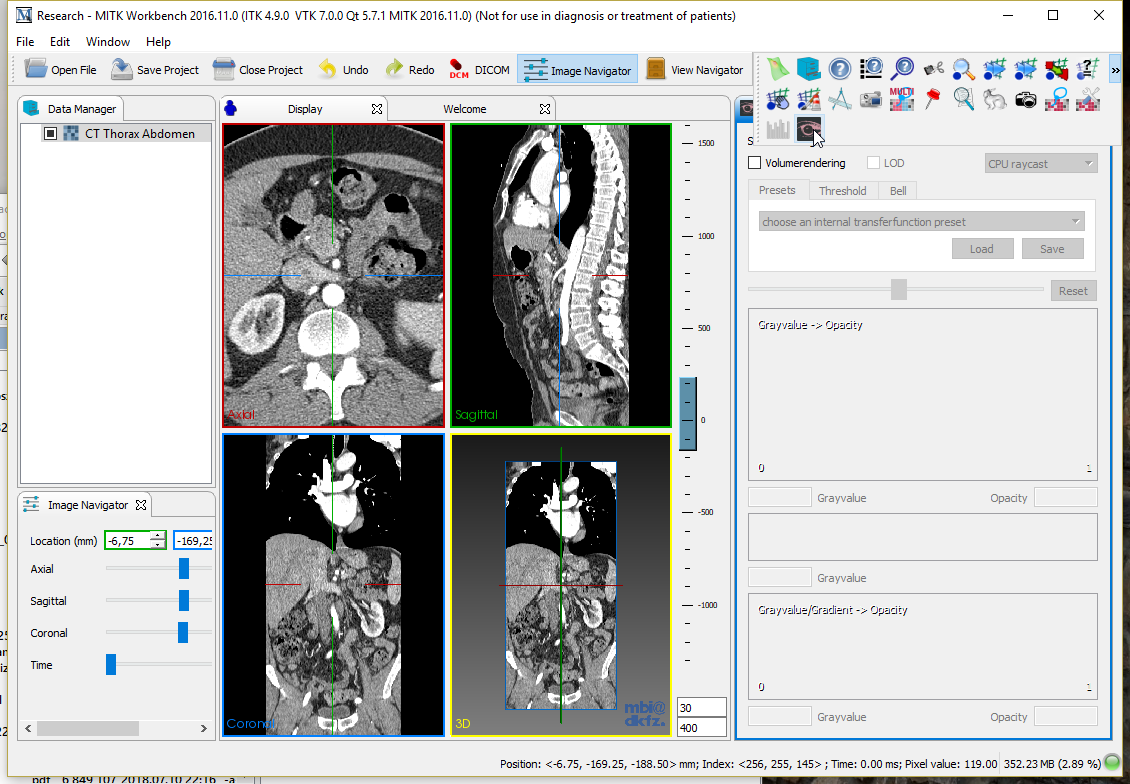This screenshot has height=784, width=1130.
Task: Toggle the LOD checkbox
Action: (x=873, y=163)
